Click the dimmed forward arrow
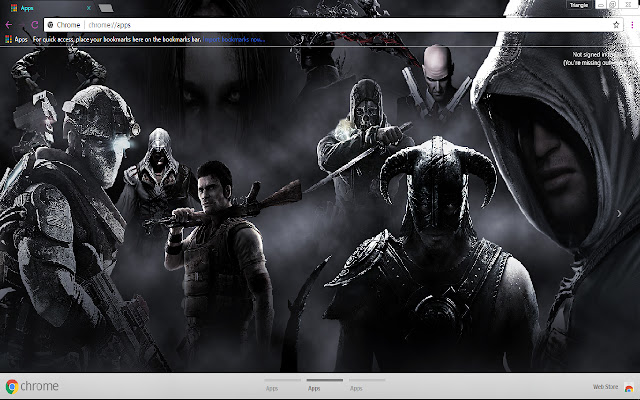The height and width of the screenshot is (400, 640). tap(22, 25)
